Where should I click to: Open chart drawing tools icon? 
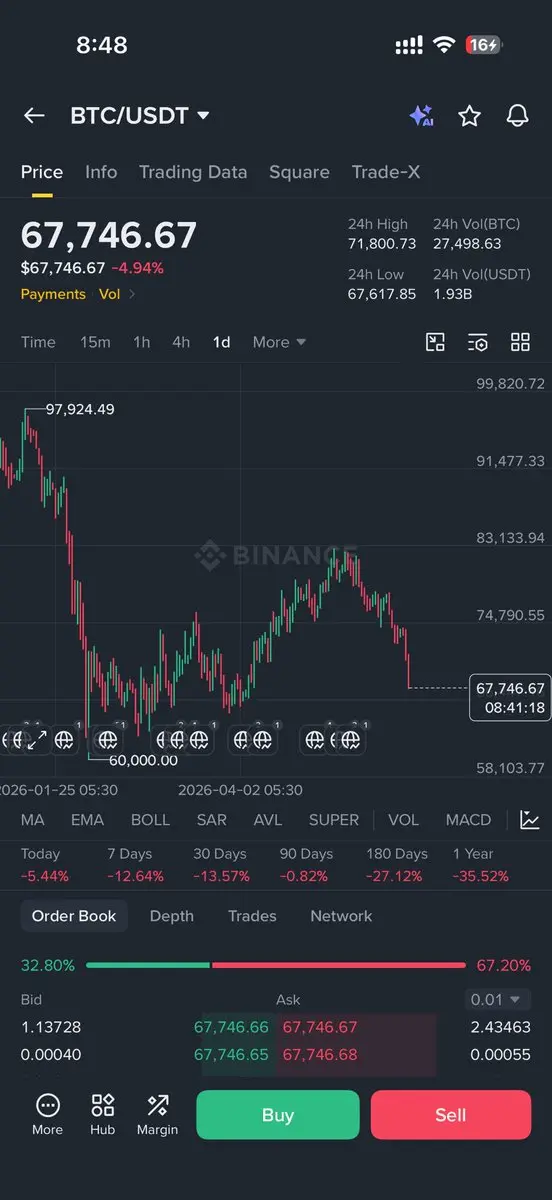[435, 342]
